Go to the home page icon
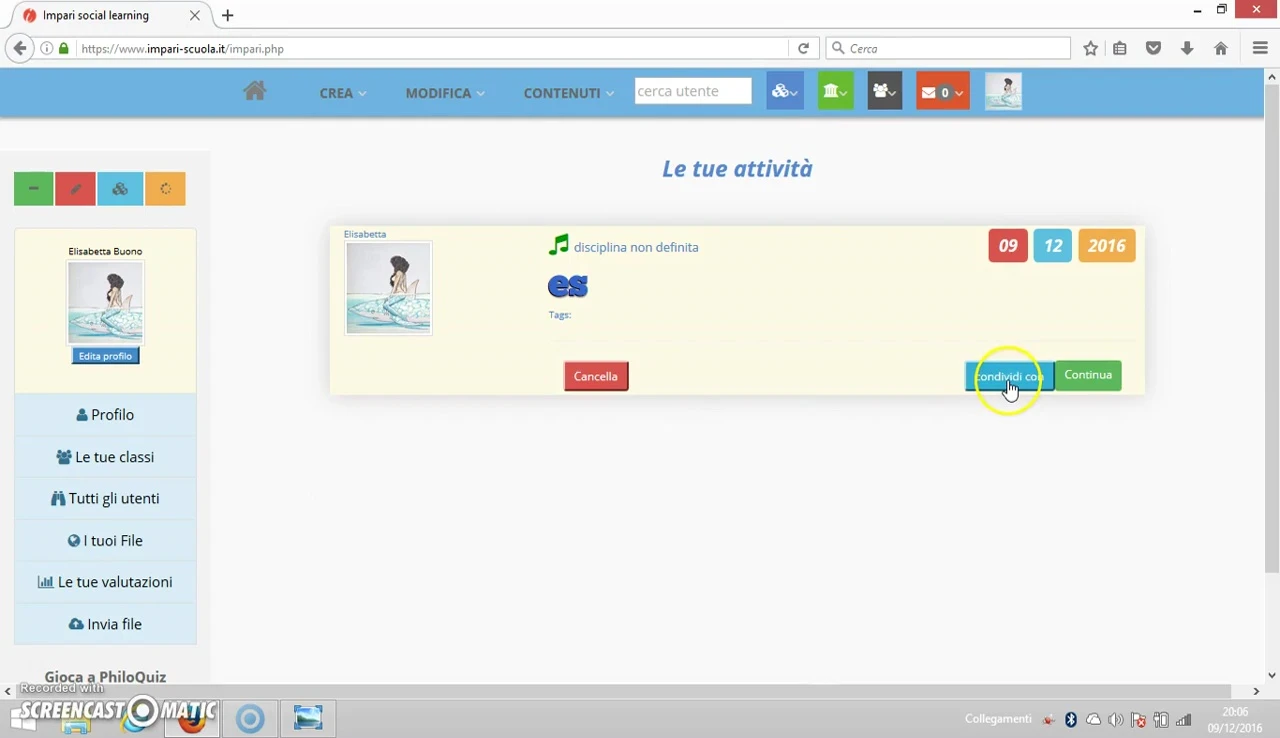1280x738 pixels. [254, 92]
